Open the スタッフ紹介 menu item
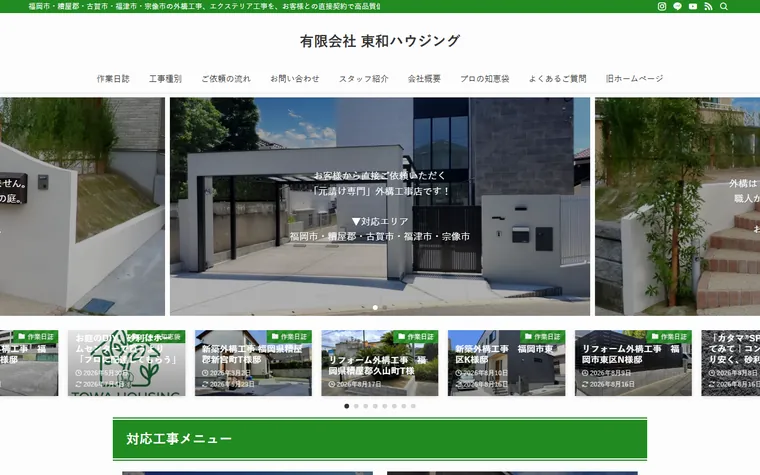The height and width of the screenshot is (475, 760). tap(364, 79)
